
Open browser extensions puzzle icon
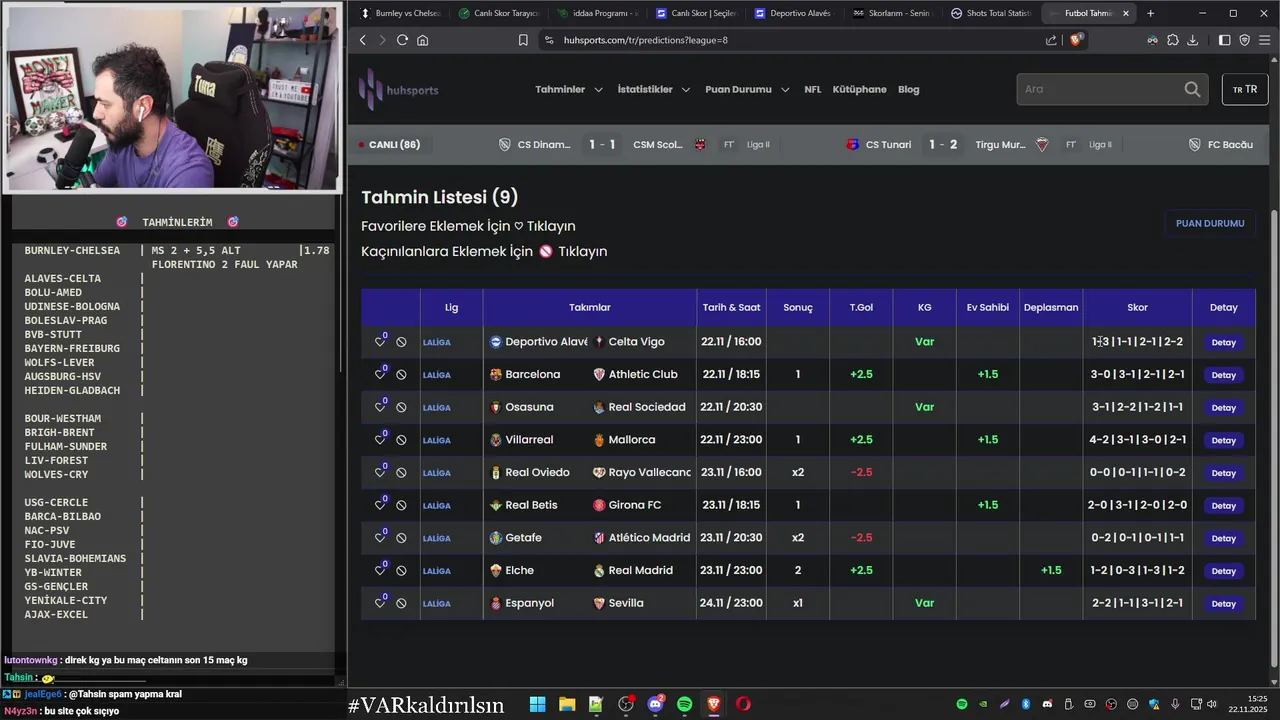click(1173, 40)
